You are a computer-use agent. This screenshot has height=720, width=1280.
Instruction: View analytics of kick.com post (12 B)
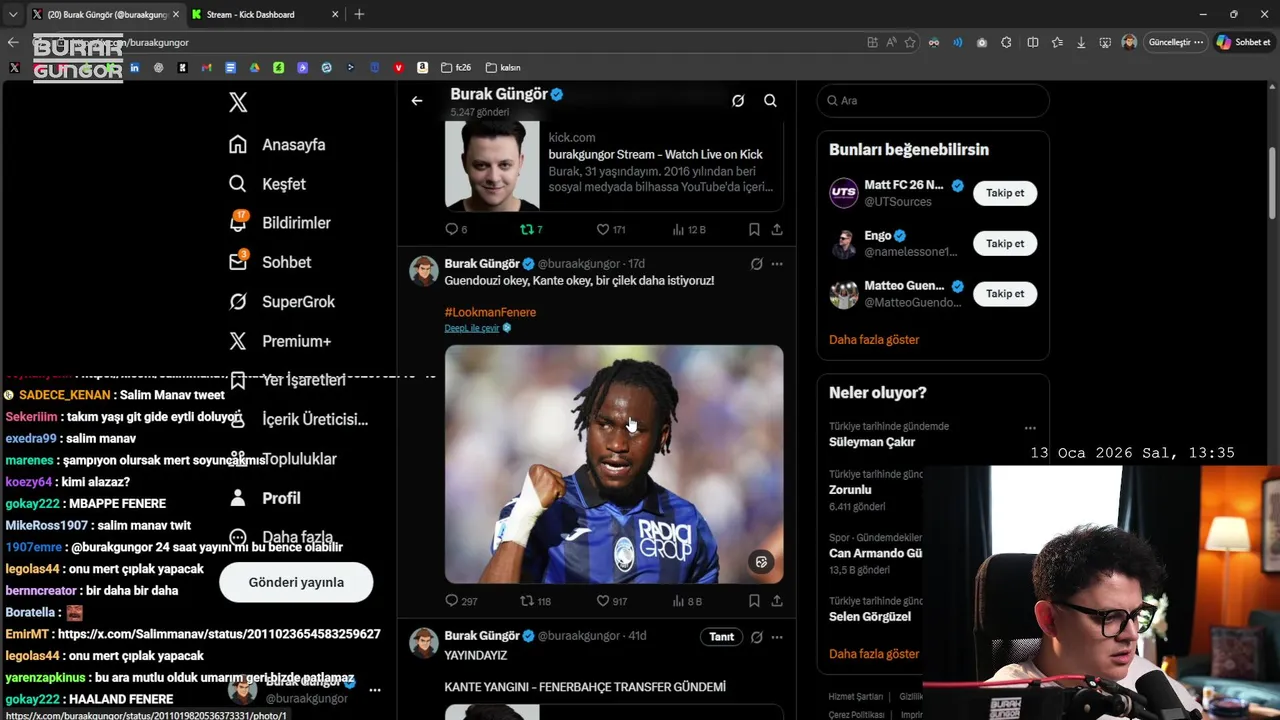[689, 229]
